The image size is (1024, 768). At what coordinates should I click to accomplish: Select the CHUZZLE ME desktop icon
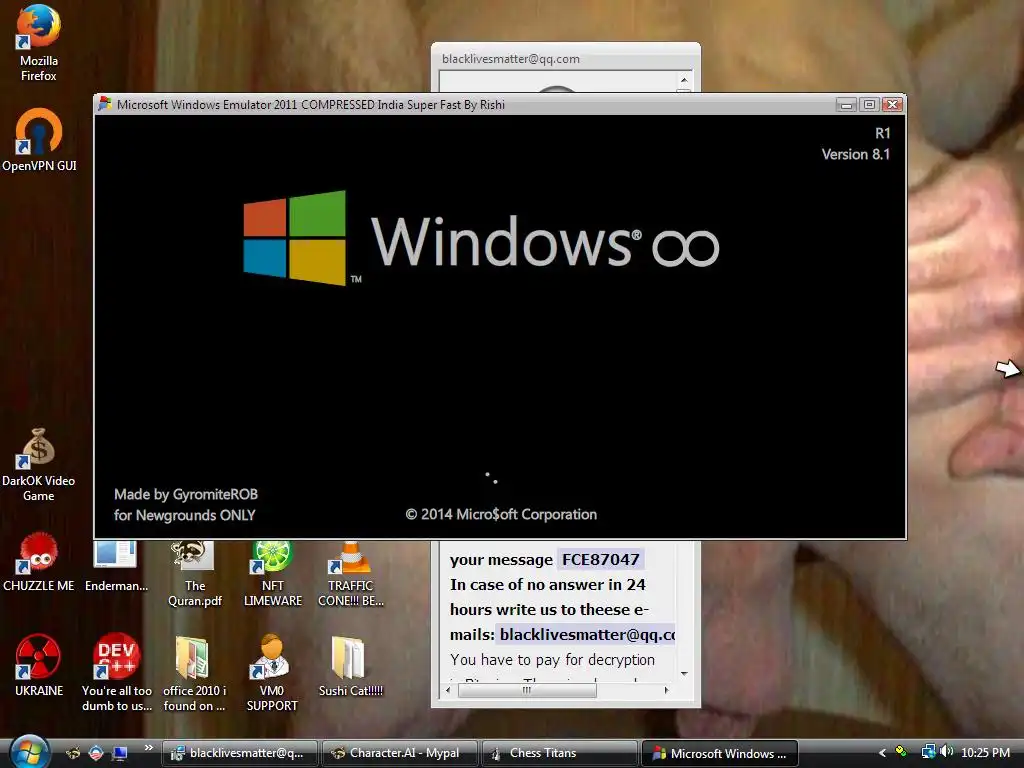tap(39, 562)
